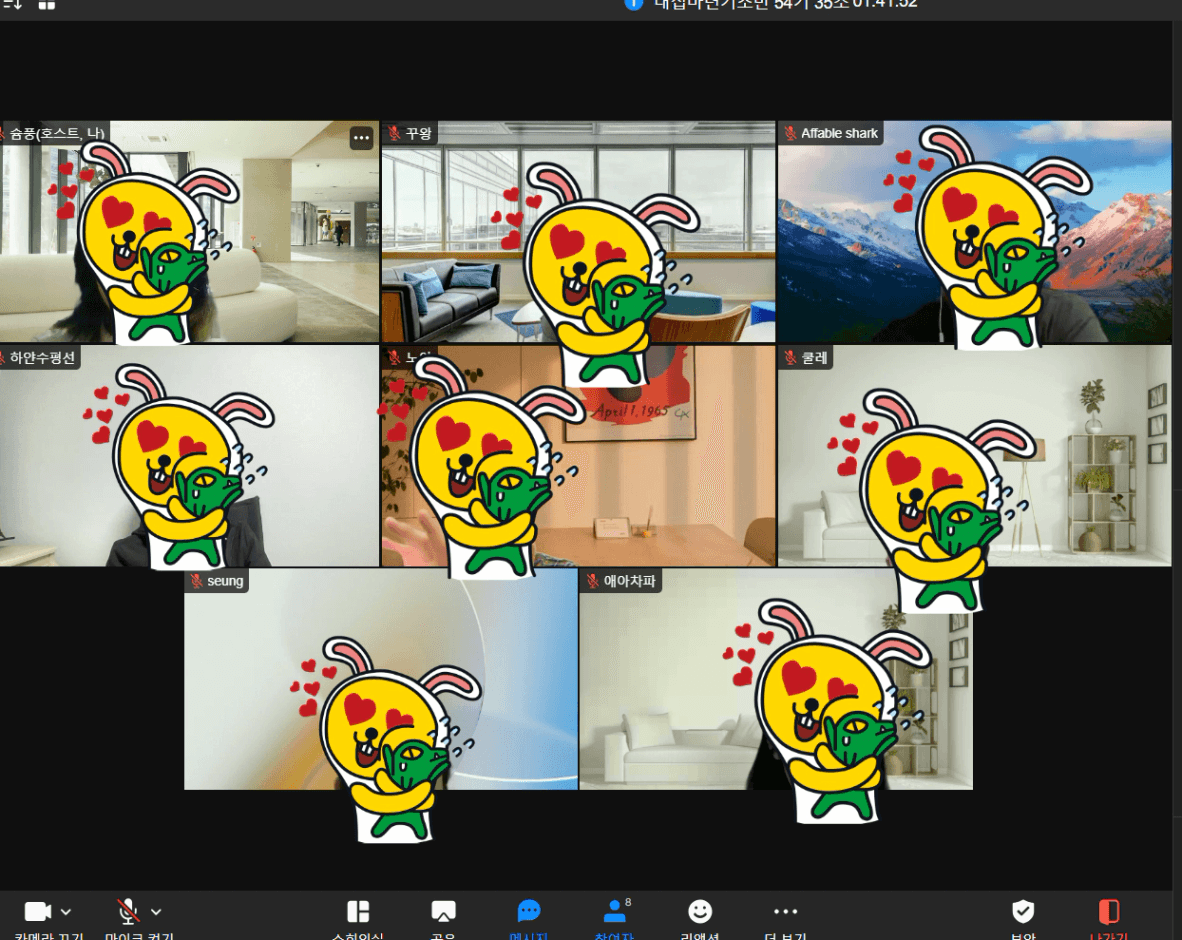The image size is (1182, 940).
Task: Open camera options arrow next to video icon
Action: (66, 912)
